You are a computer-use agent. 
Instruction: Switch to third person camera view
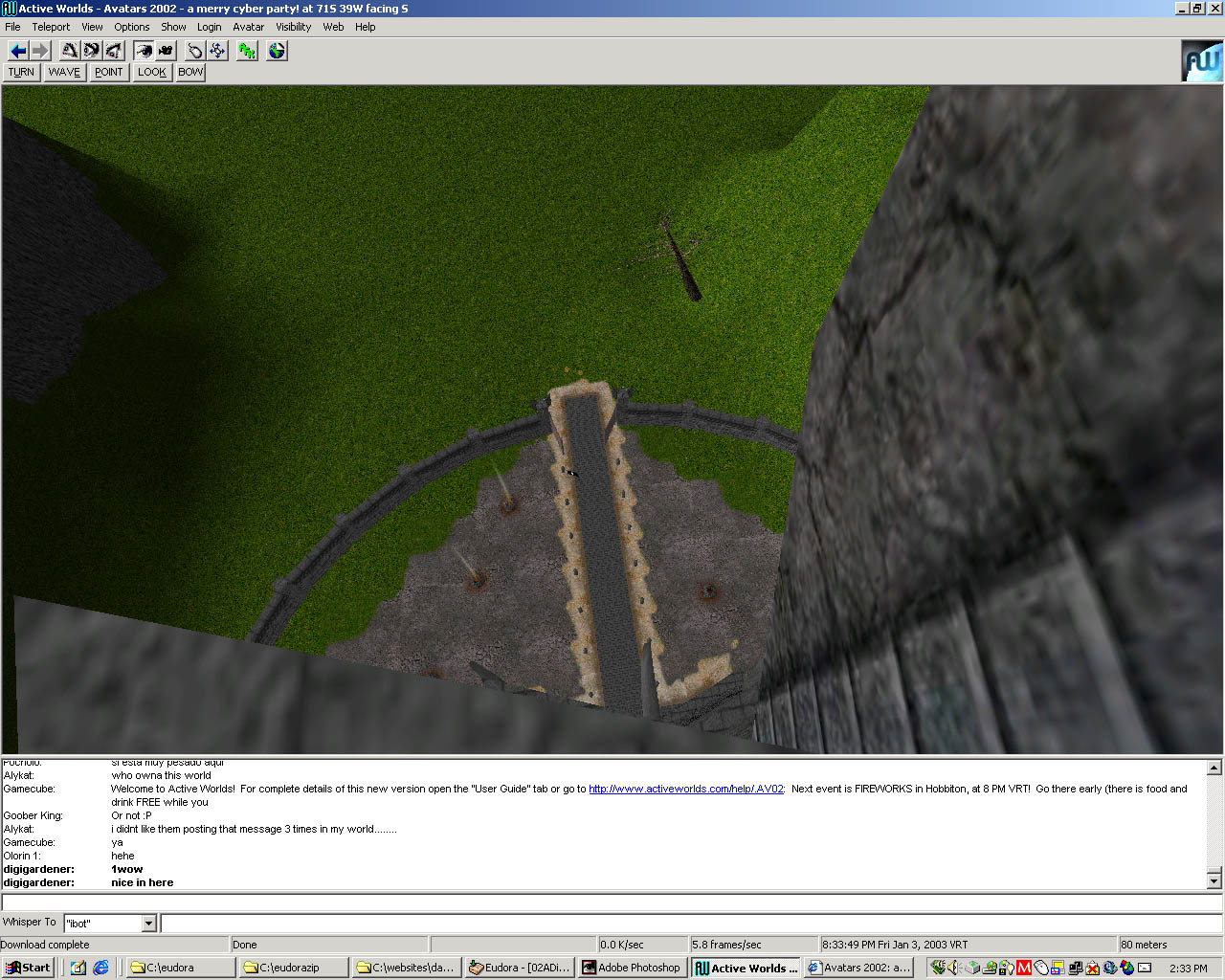point(166,51)
